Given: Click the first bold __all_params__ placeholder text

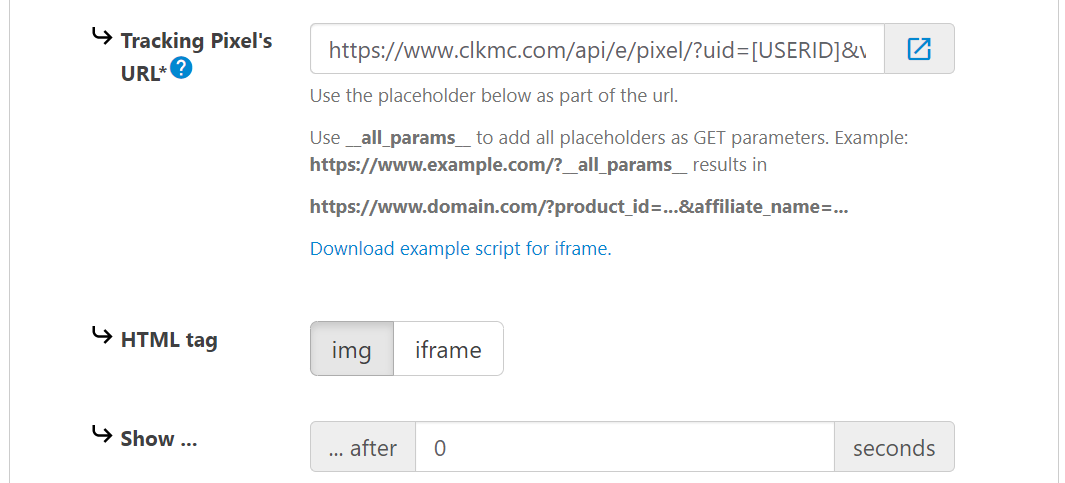Looking at the screenshot, I should (408, 138).
